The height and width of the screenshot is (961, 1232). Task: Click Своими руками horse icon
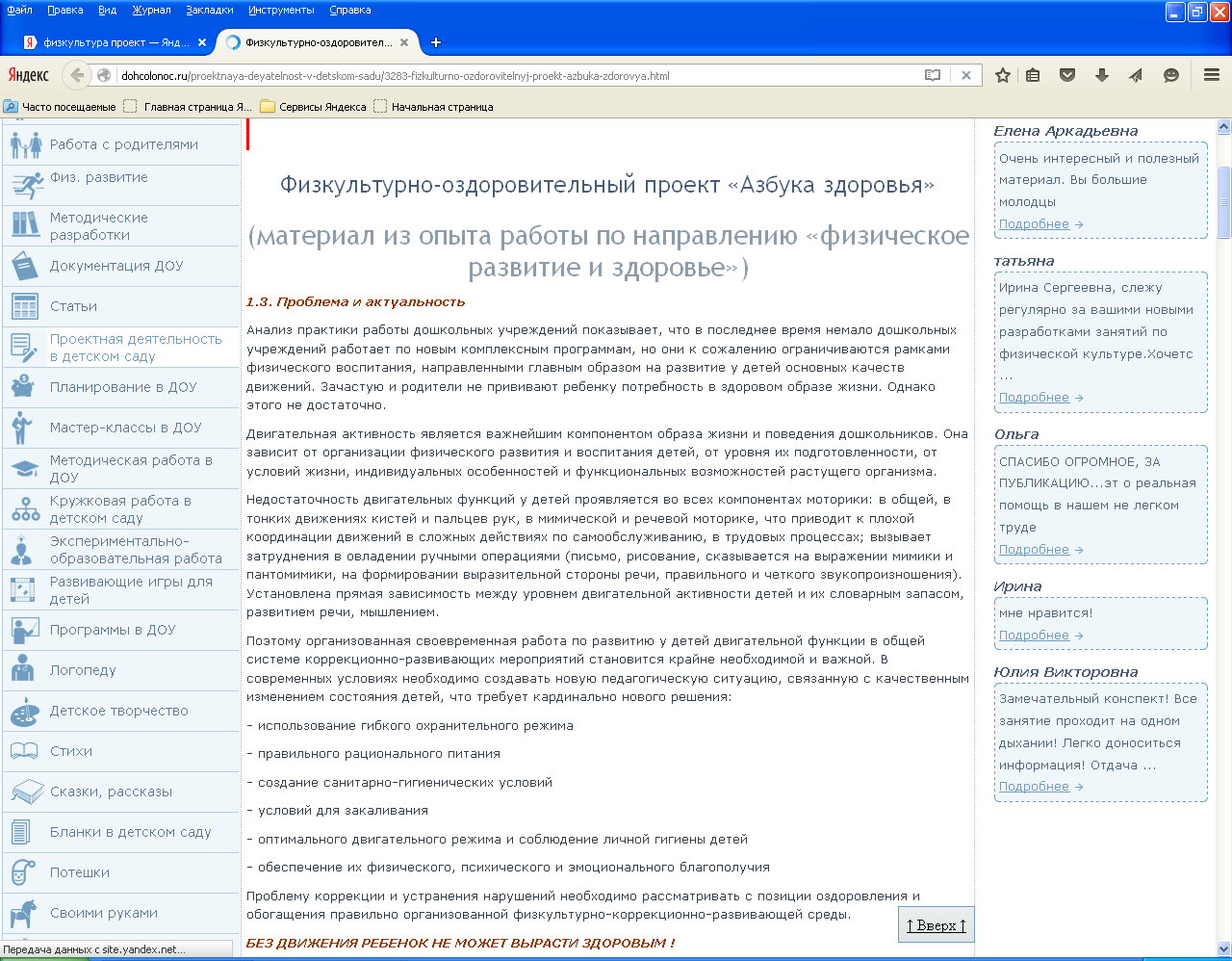(24, 913)
